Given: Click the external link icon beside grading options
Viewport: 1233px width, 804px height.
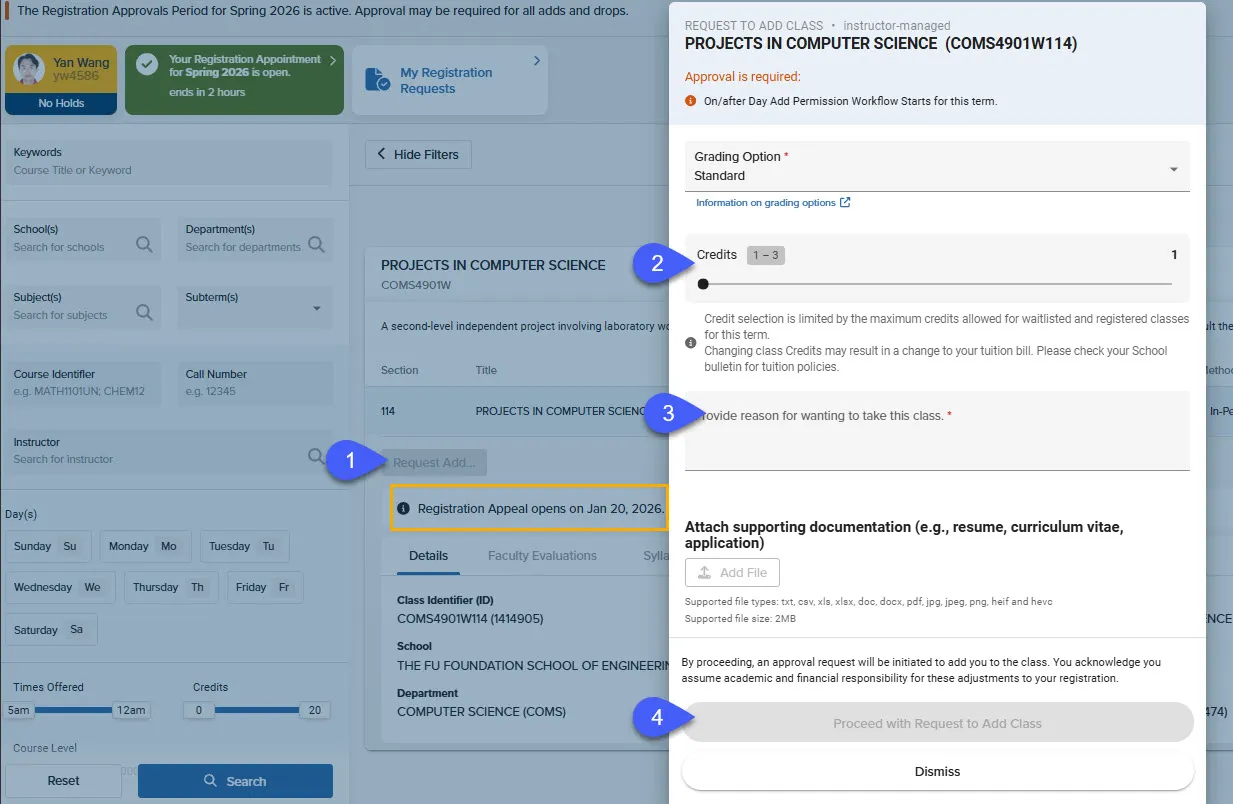Looking at the screenshot, I should [x=845, y=202].
